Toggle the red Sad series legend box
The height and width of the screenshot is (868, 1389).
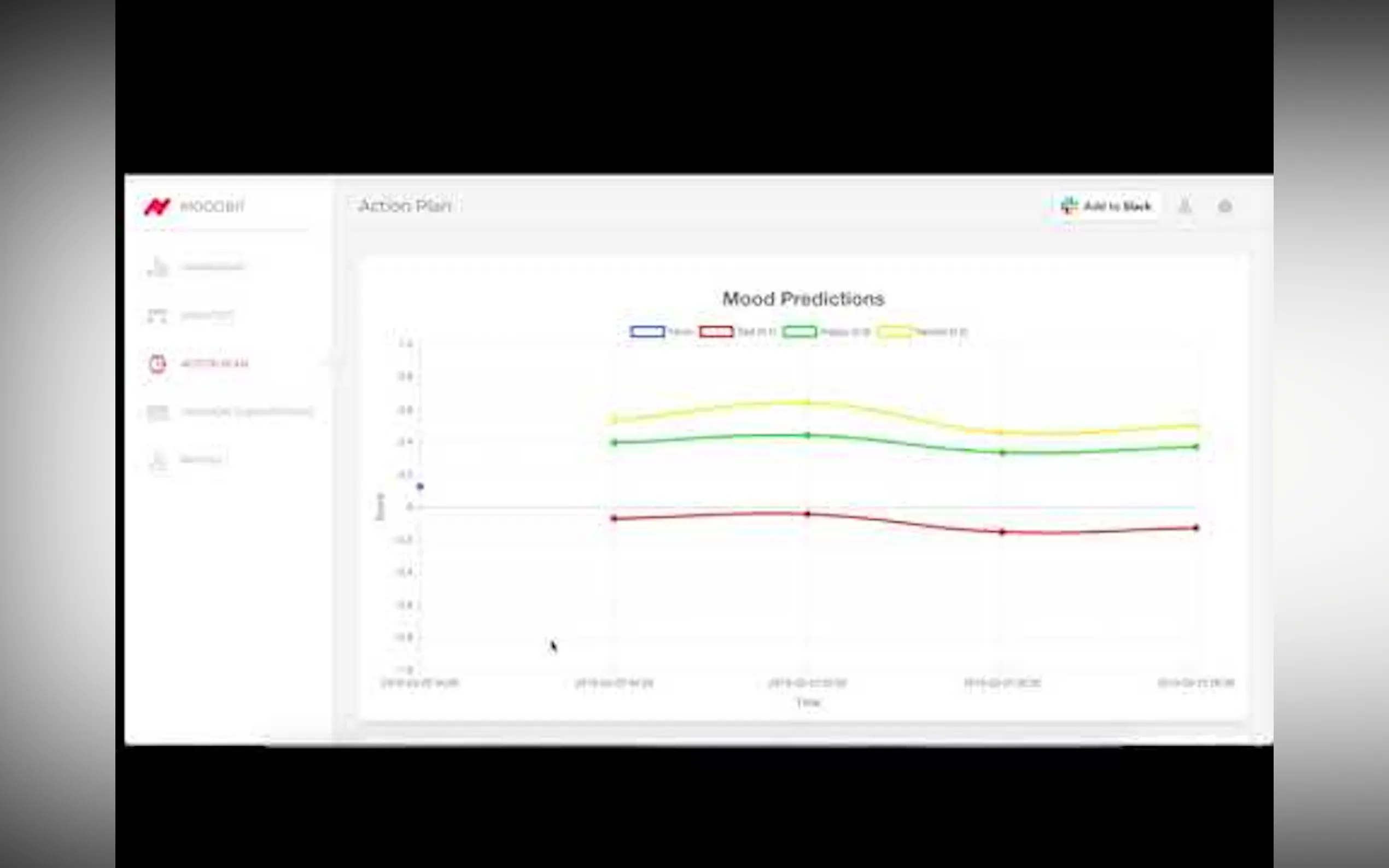(x=716, y=332)
